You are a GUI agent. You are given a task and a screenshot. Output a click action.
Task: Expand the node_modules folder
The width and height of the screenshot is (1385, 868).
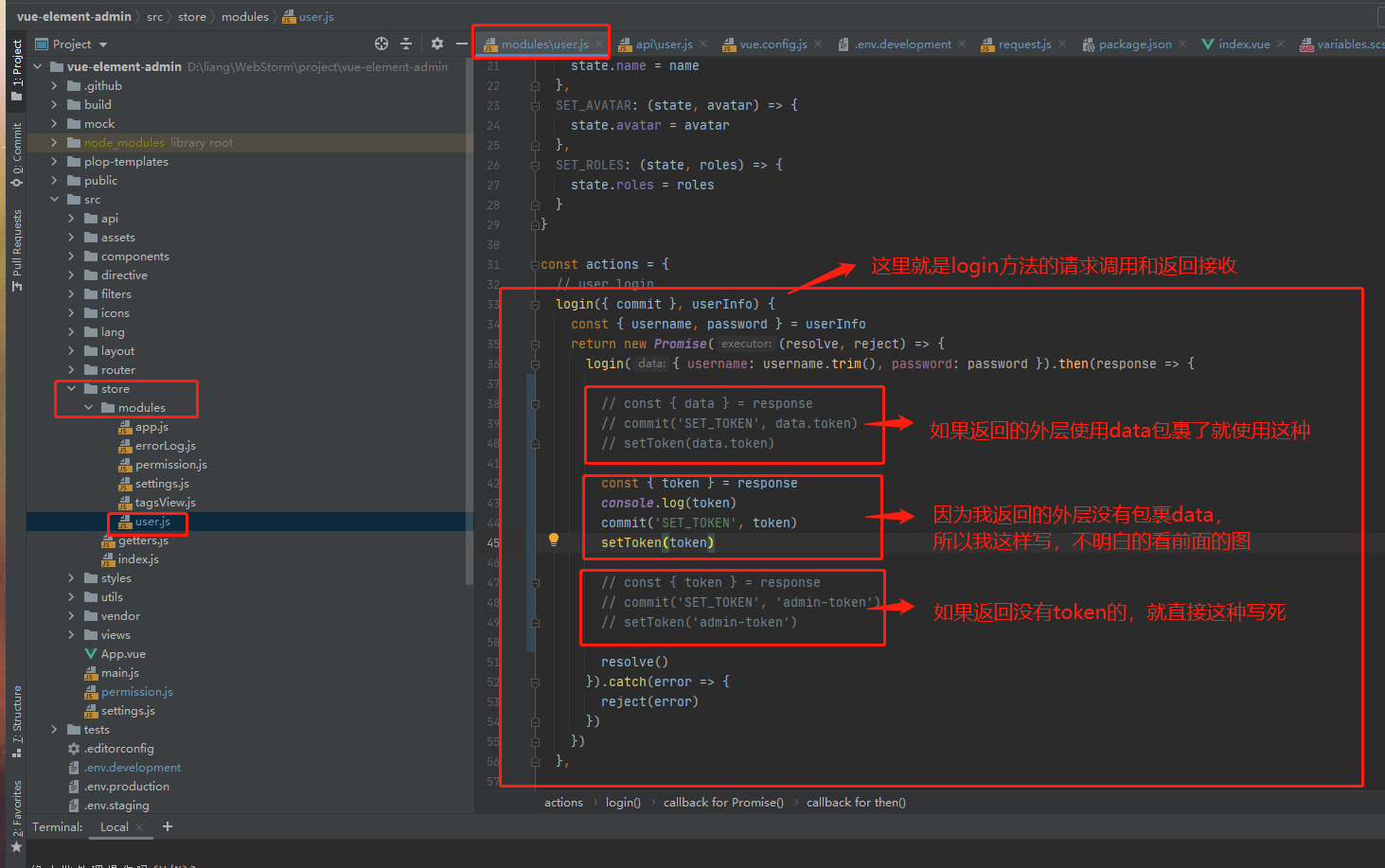[x=54, y=143]
